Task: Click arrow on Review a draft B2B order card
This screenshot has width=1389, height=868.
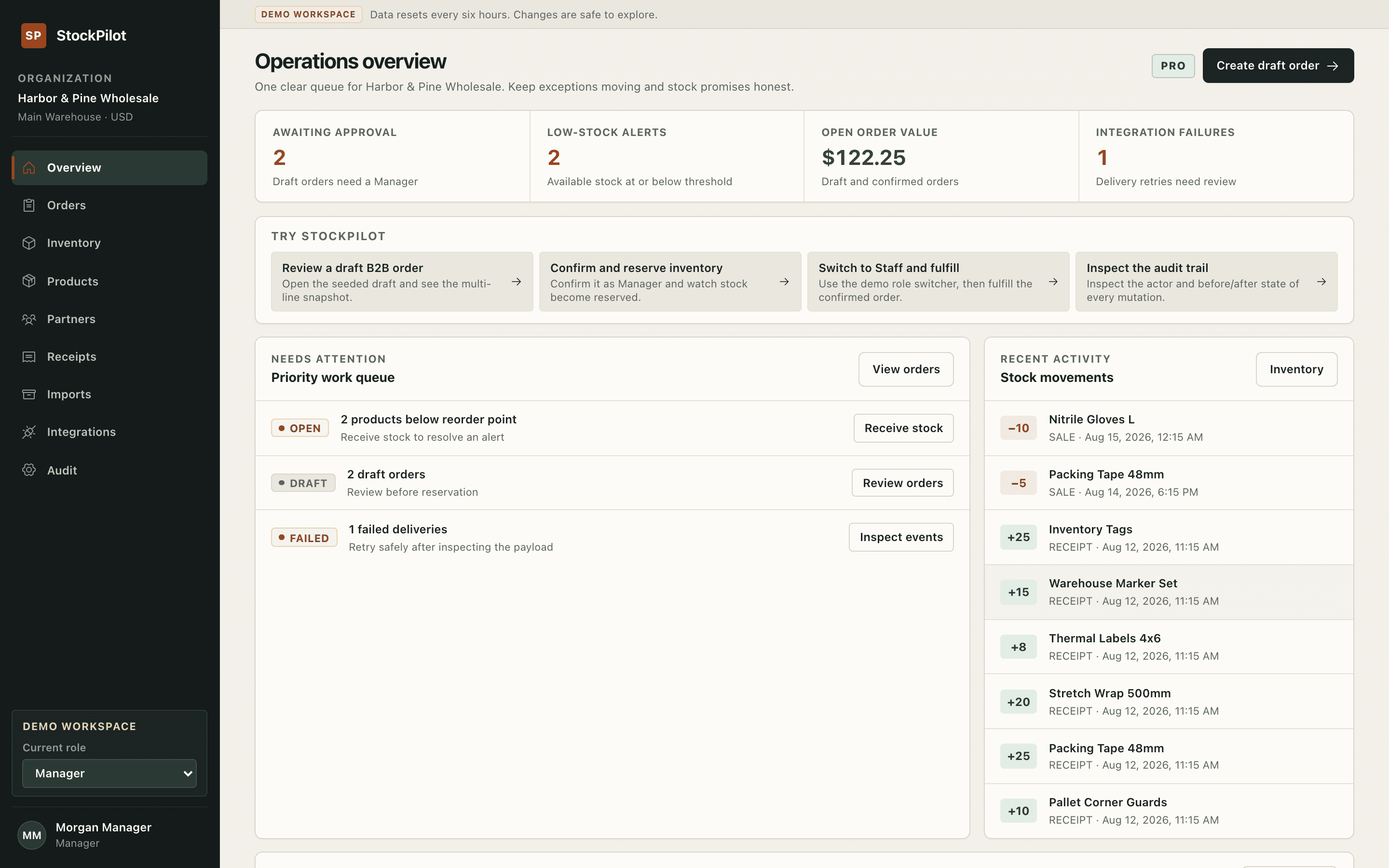Action: (x=517, y=282)
